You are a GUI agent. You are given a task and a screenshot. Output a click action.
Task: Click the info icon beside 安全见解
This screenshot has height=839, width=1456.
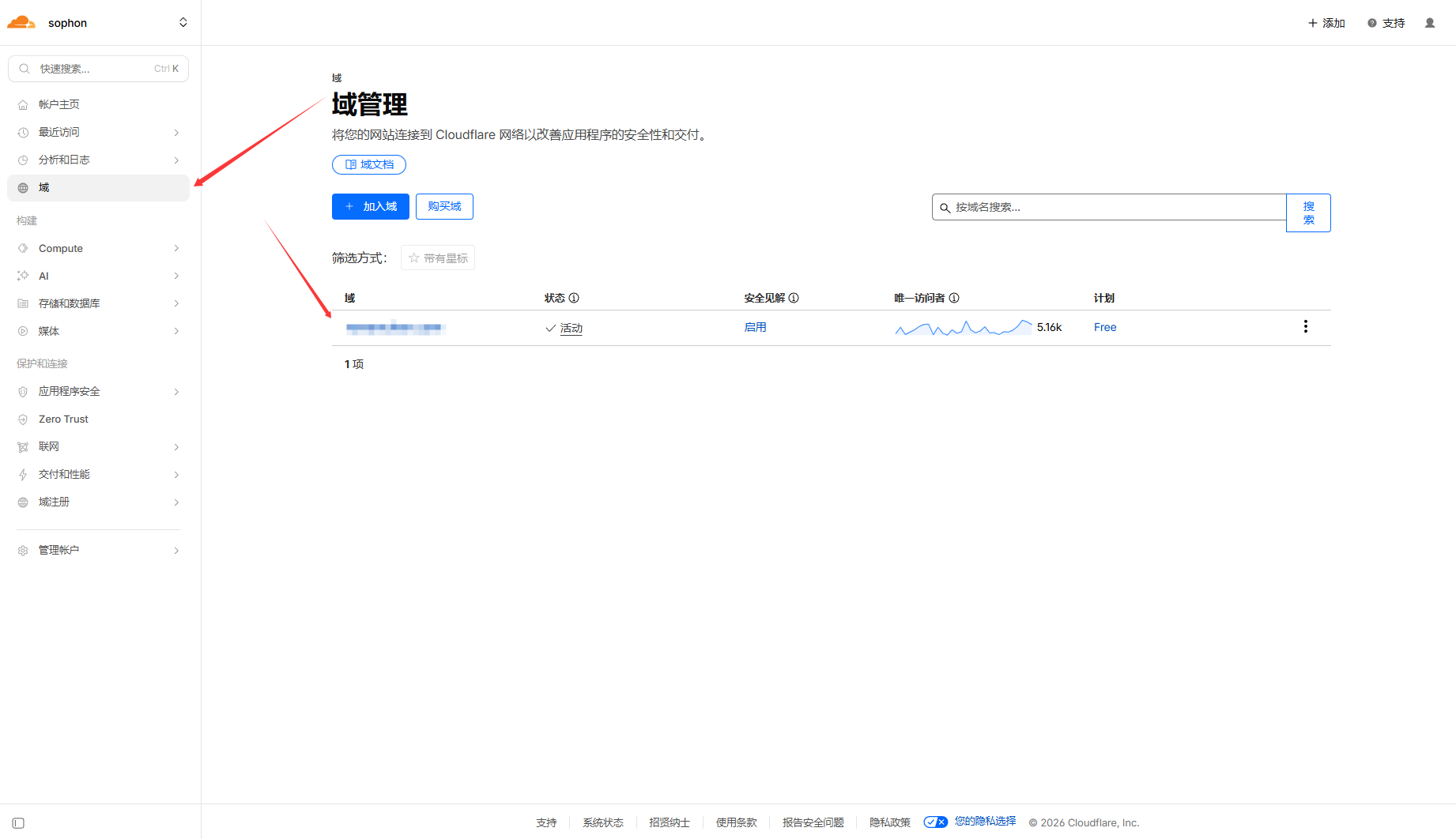794,298
